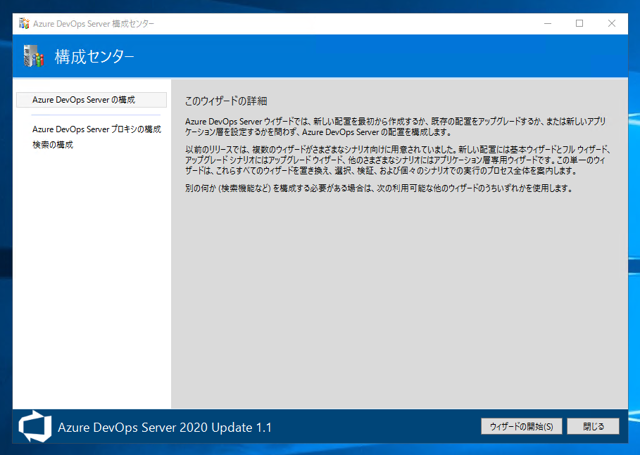Click the Azure DevOps Server 構成センター window title

93,24
